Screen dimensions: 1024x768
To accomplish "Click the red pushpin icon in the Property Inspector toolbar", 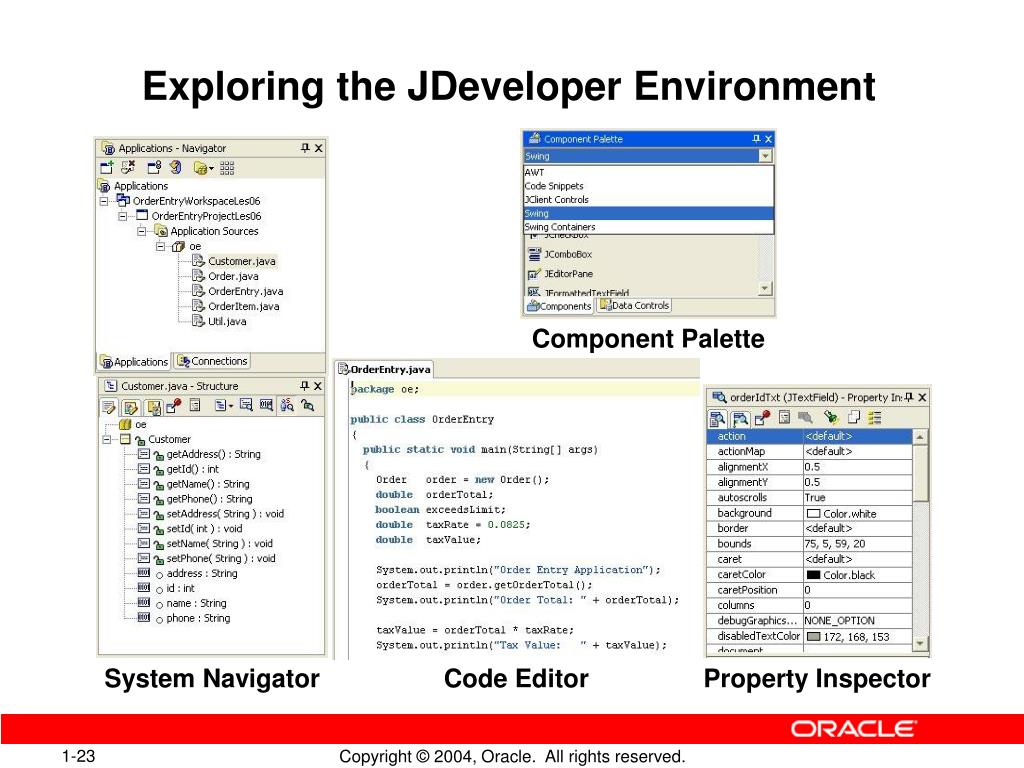I will pyautogui.click(x=762, y=417).
